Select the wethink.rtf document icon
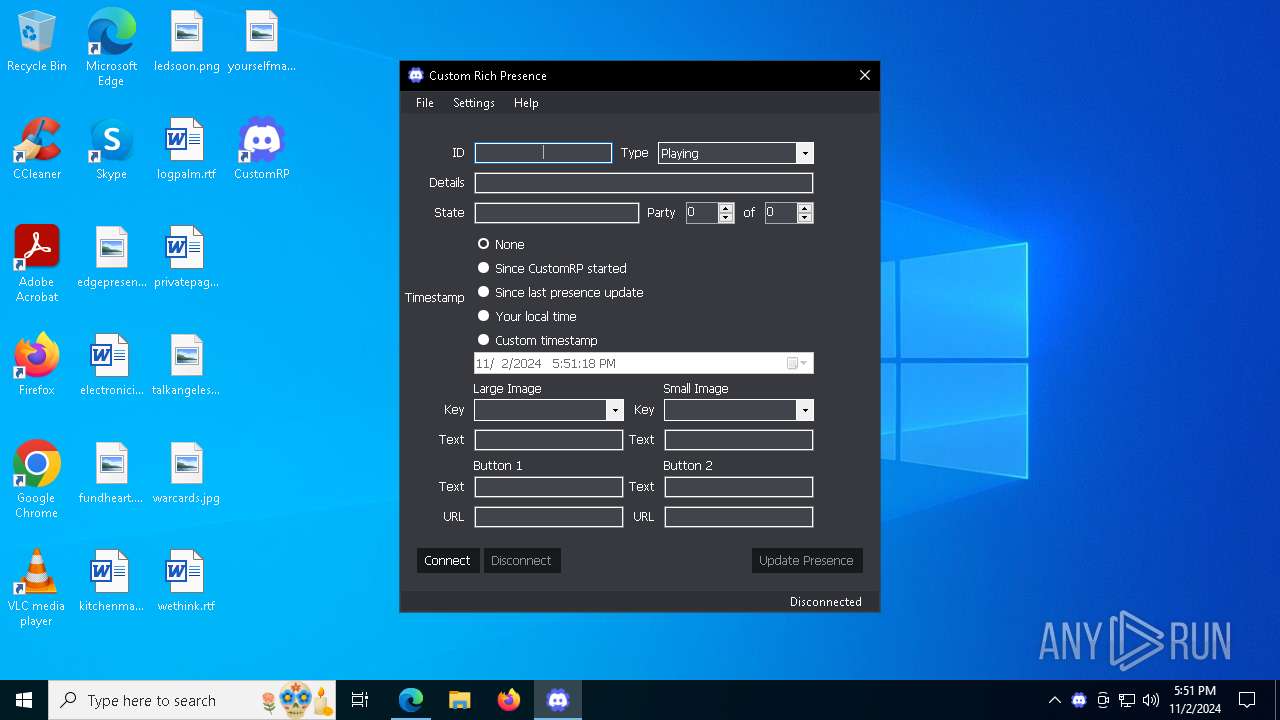This screenshot has width=1280, height=720. coord(187,582)
